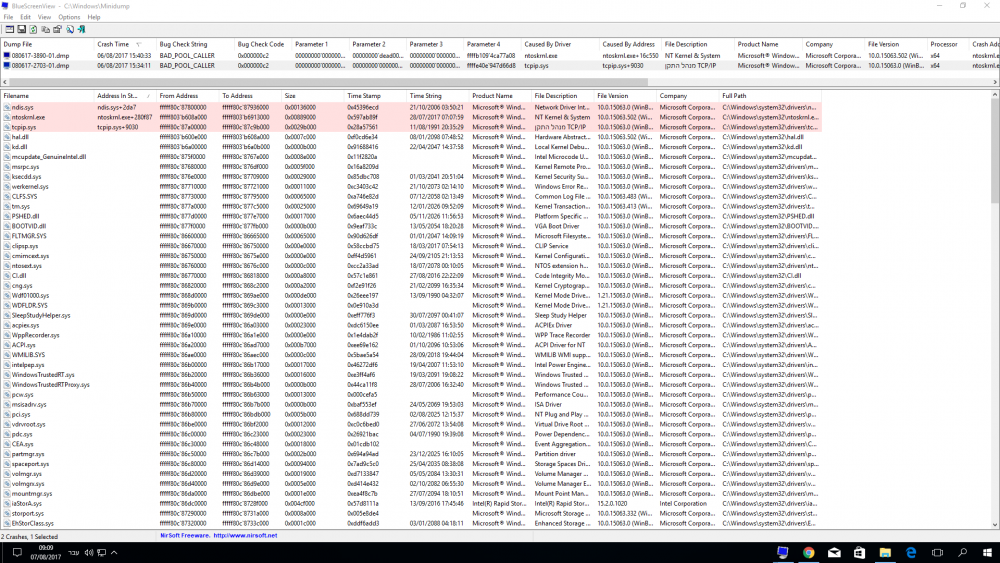The height and width of the screenshot is (563, 1000).
Task: Select the 080617-3890-01.dmp crash row
Action: [500, 55]
